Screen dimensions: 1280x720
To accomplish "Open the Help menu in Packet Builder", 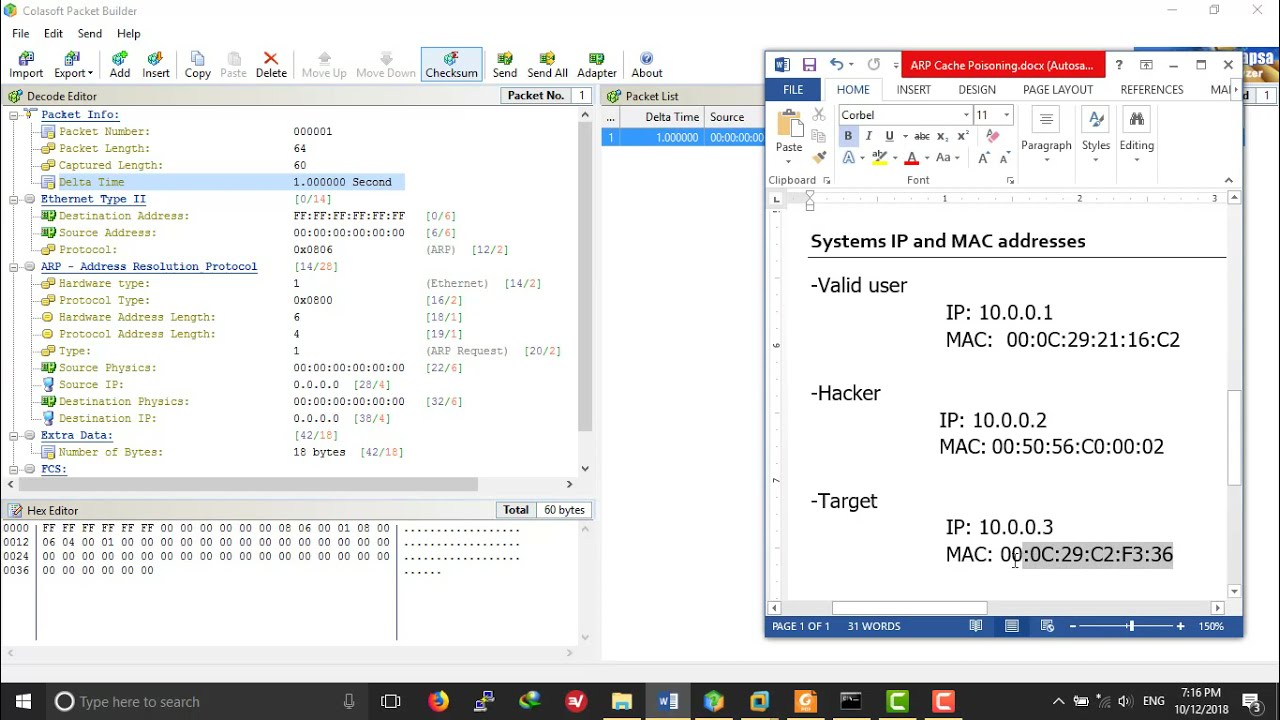I will [128, 34].
